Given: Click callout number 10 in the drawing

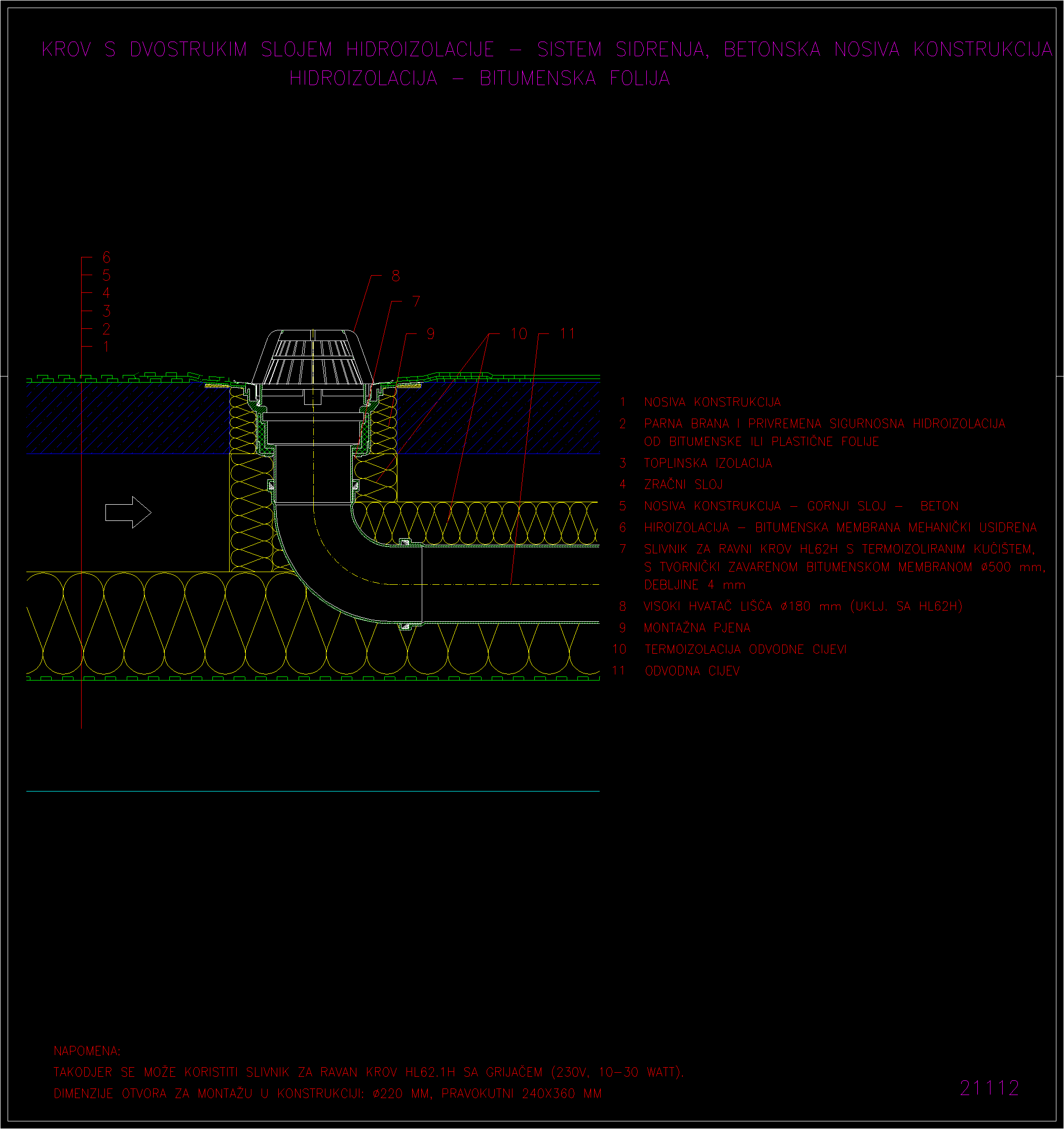Looking at the screenshot, I should click(x=519, y=334).
